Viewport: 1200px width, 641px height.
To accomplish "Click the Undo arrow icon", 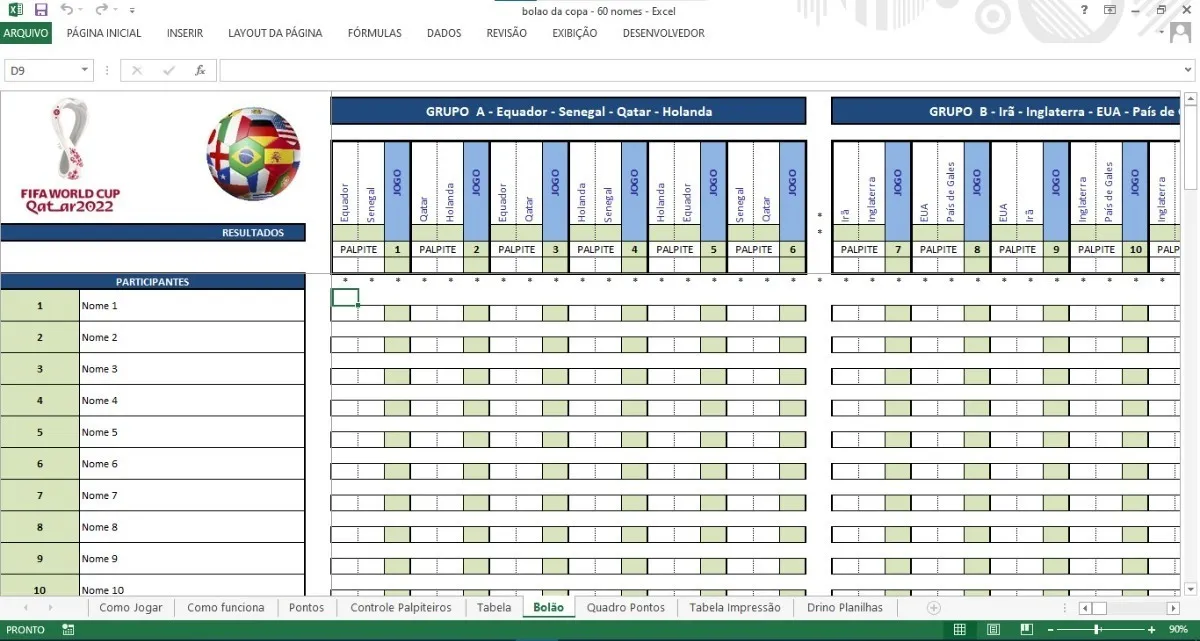I will [66, 10].
